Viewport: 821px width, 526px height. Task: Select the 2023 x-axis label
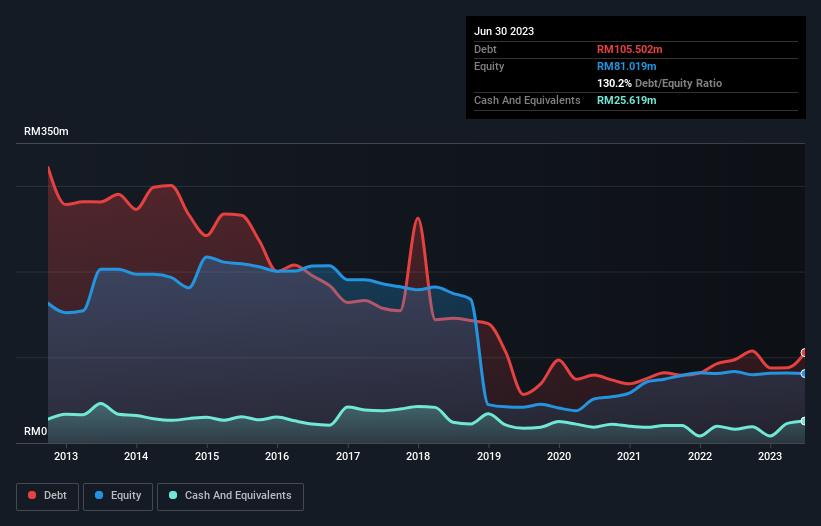tap(770, 456)
